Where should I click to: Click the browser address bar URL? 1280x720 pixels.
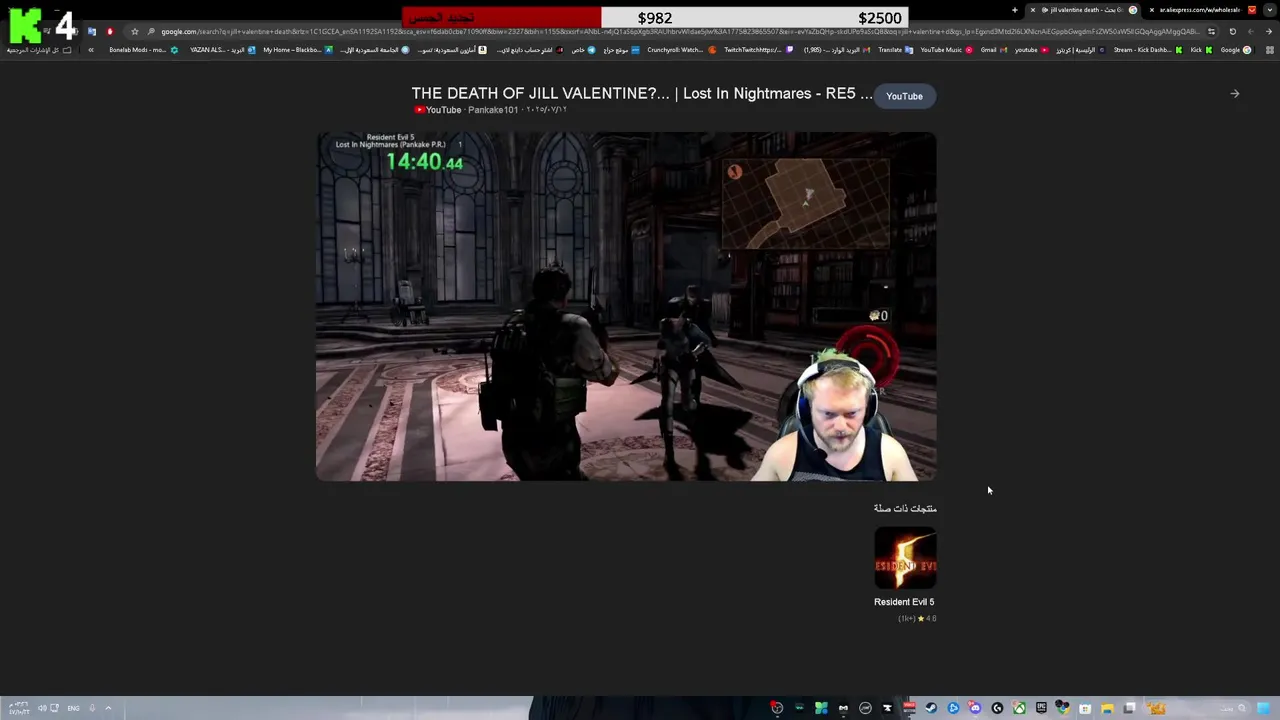click(680, 32)
